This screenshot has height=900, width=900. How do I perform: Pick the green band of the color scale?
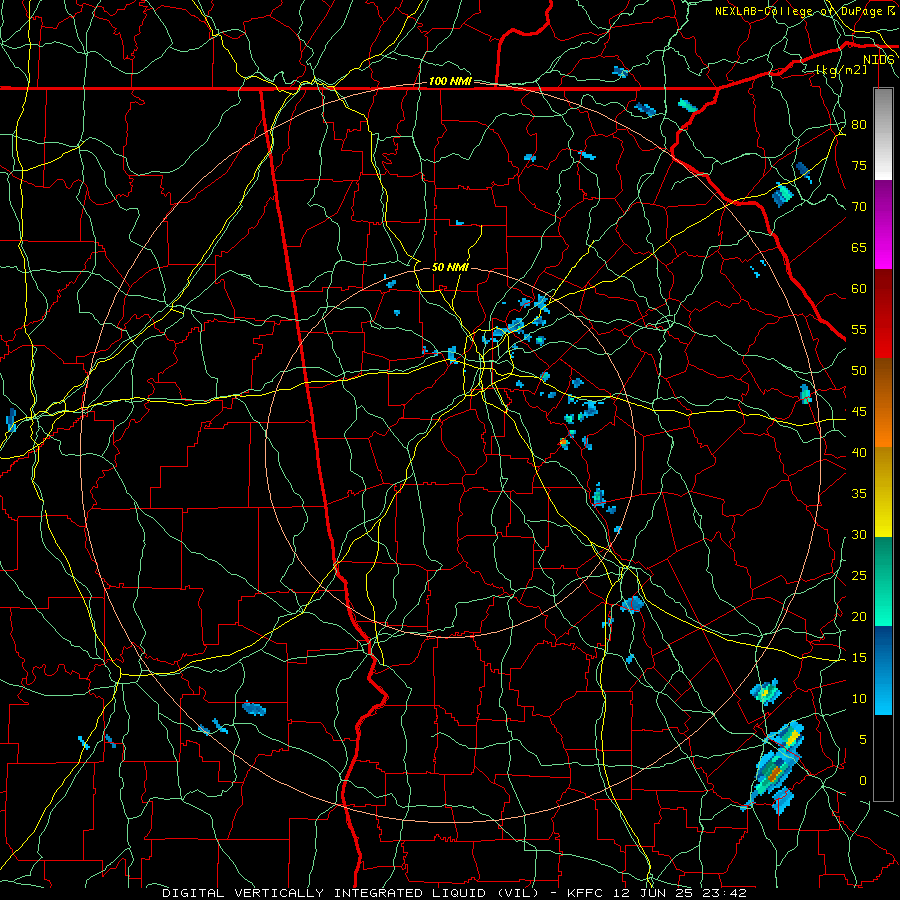click(x=883, y=581)
